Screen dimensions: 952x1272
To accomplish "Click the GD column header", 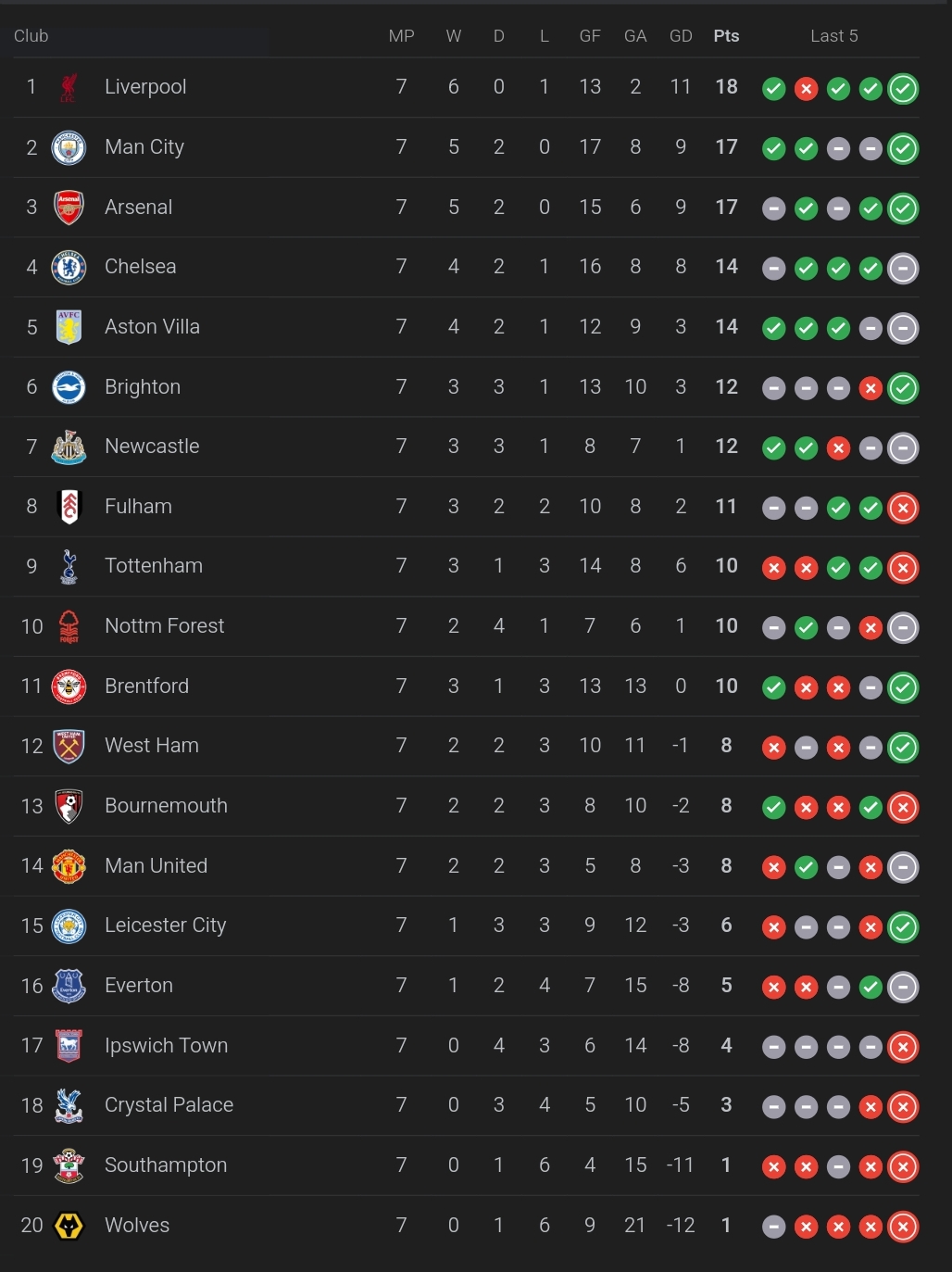I will [681, 36].
